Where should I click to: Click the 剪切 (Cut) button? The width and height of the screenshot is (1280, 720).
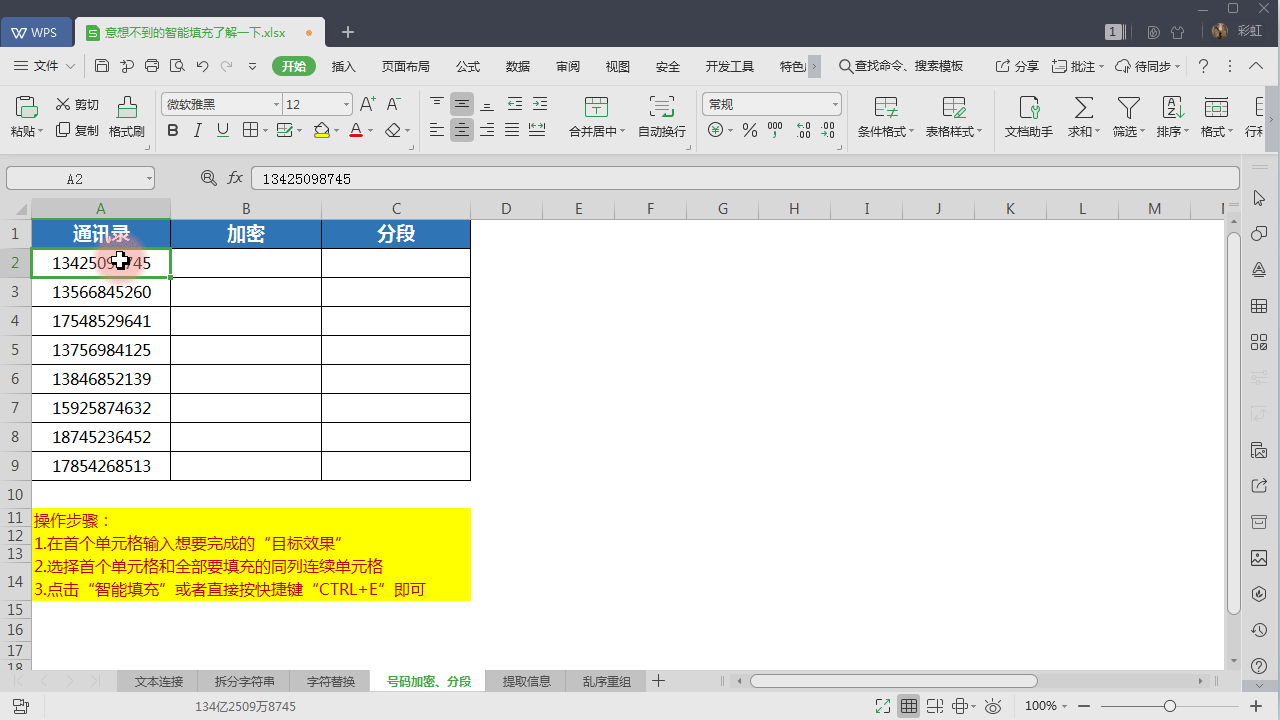pyautogui.click(x=77, y=104)
